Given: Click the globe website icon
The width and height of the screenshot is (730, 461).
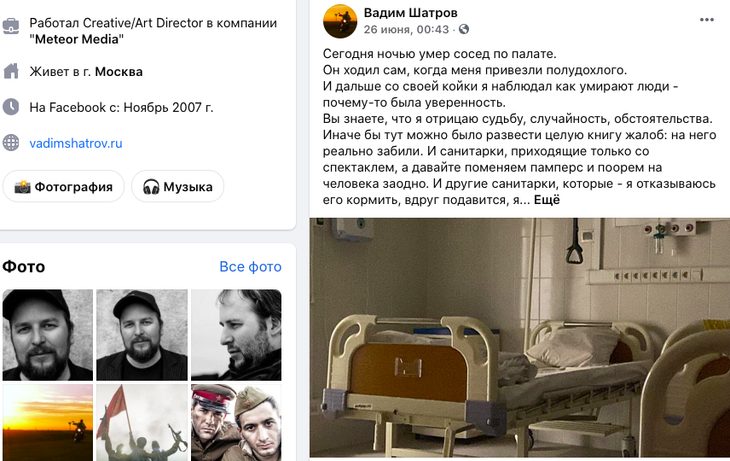Looking at the screenshot, I should (11, 142).
